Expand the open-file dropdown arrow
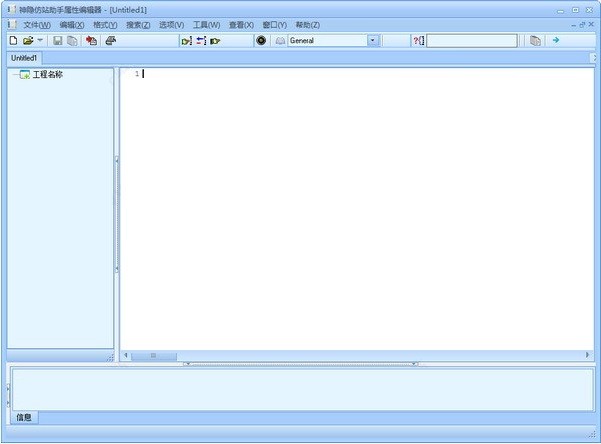Screen dimensions: 601x444 40,40
